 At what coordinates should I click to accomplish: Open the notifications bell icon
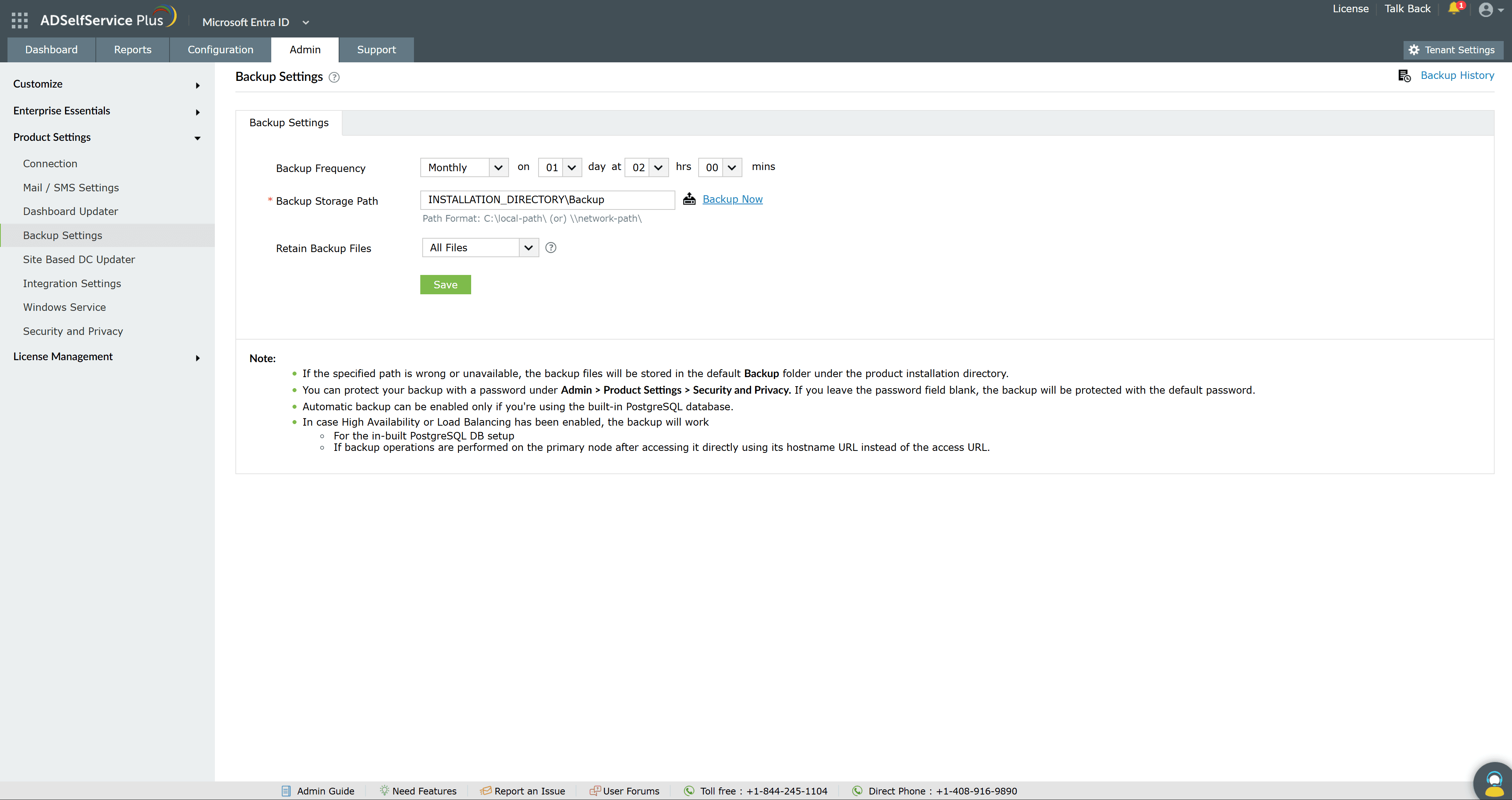pyautogui.click(x=1454, y=8)
